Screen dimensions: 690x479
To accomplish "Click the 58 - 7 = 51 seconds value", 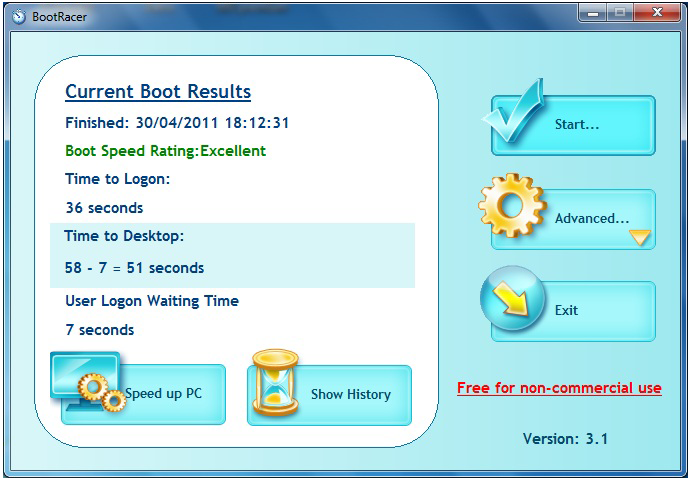I will [x=134, y=268].
